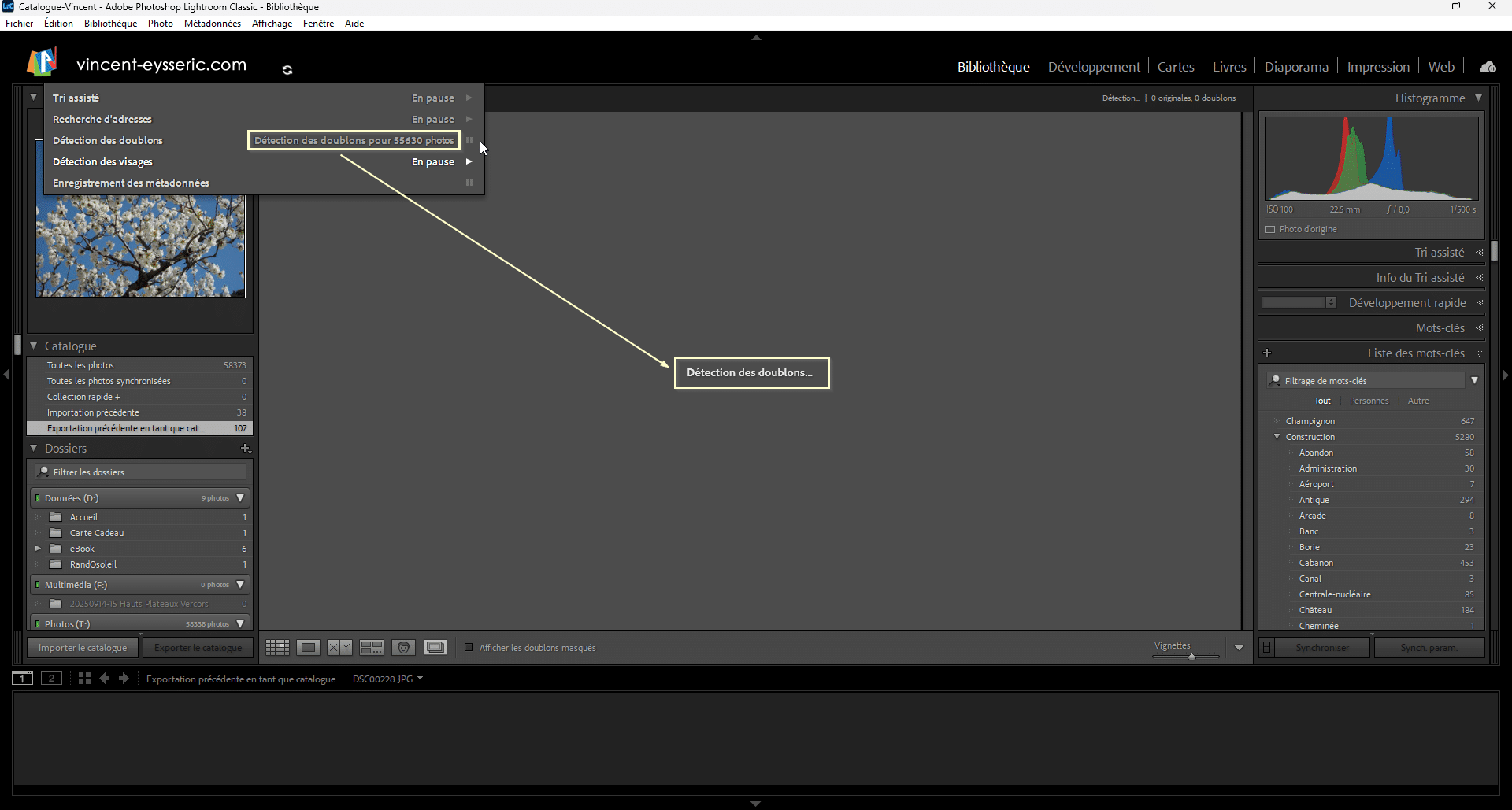Pause the Enregistrement des métadonnées activity
Image resolution: width=1512 pixels, height=810 pixels.
coord(469,183)
